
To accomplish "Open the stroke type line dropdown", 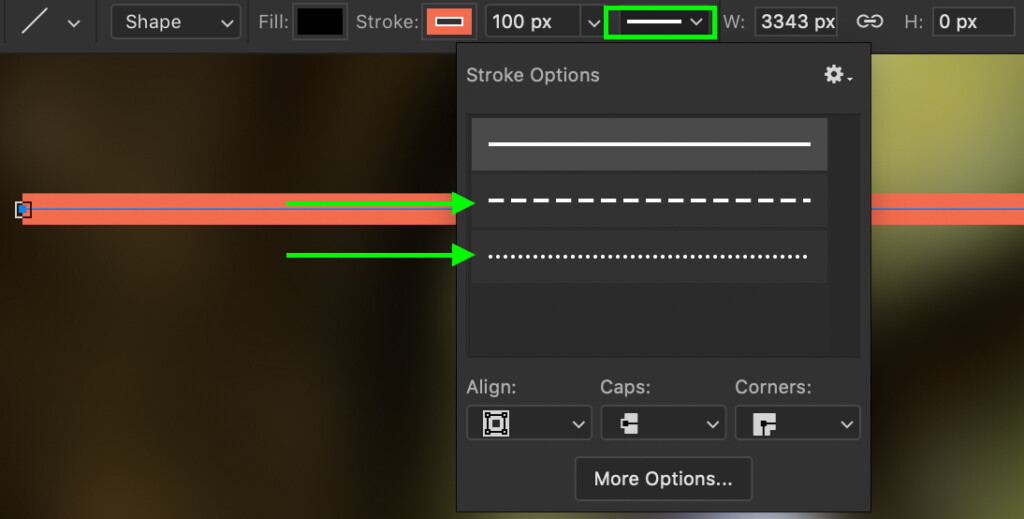I will coord(661,22).
